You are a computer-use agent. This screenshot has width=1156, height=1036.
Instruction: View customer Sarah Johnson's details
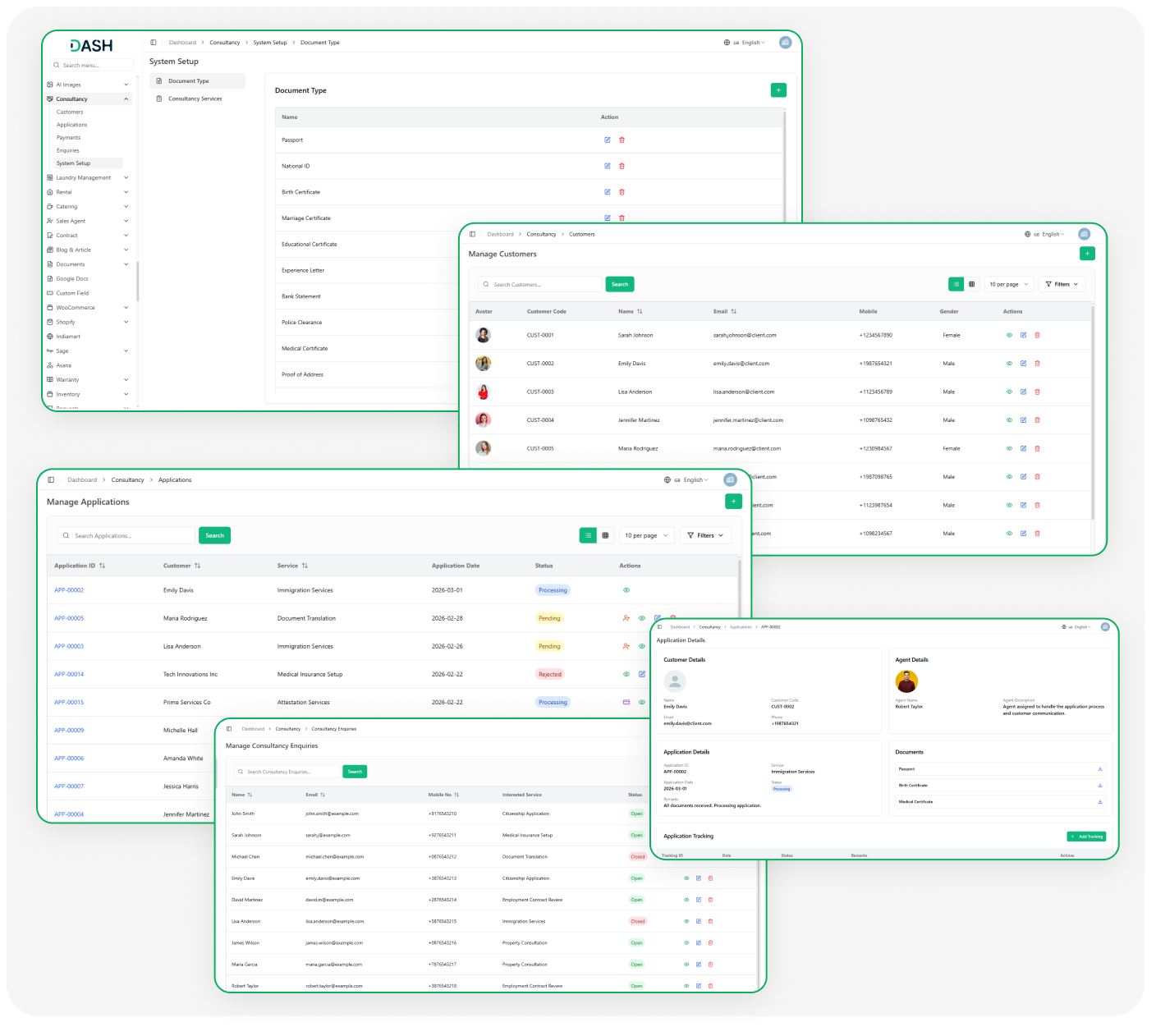tap(1009, 335)
